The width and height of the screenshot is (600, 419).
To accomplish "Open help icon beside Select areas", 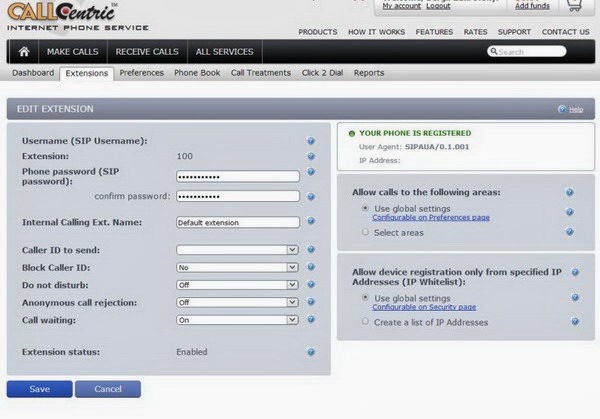I will pyautogui.click(x=570, y=232).
